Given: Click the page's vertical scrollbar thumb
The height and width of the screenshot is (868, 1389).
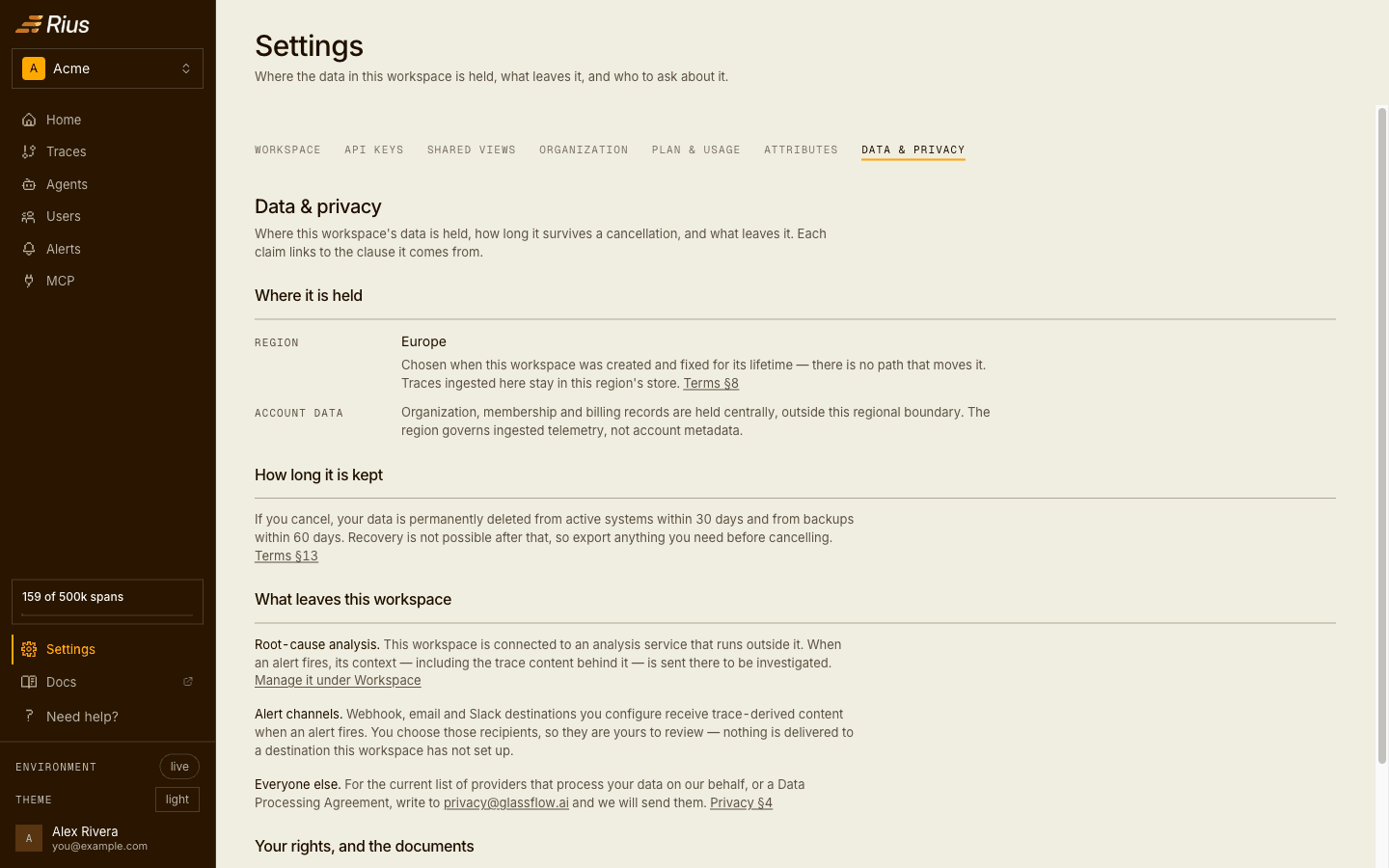Looking at the screenshot, I should [x=1382, y=436].
